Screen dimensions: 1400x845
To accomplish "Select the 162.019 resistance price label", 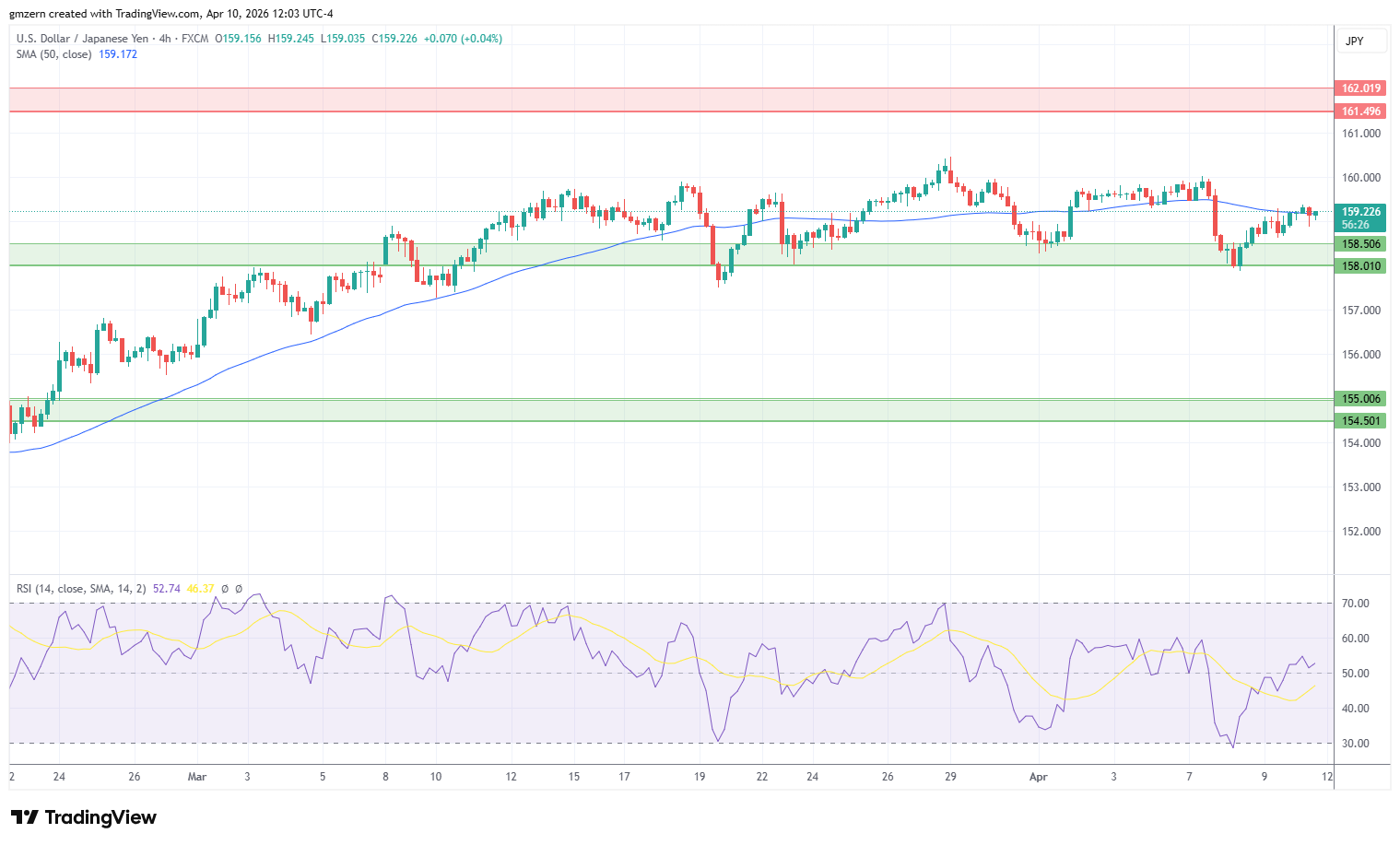I will coord(1360,88).
